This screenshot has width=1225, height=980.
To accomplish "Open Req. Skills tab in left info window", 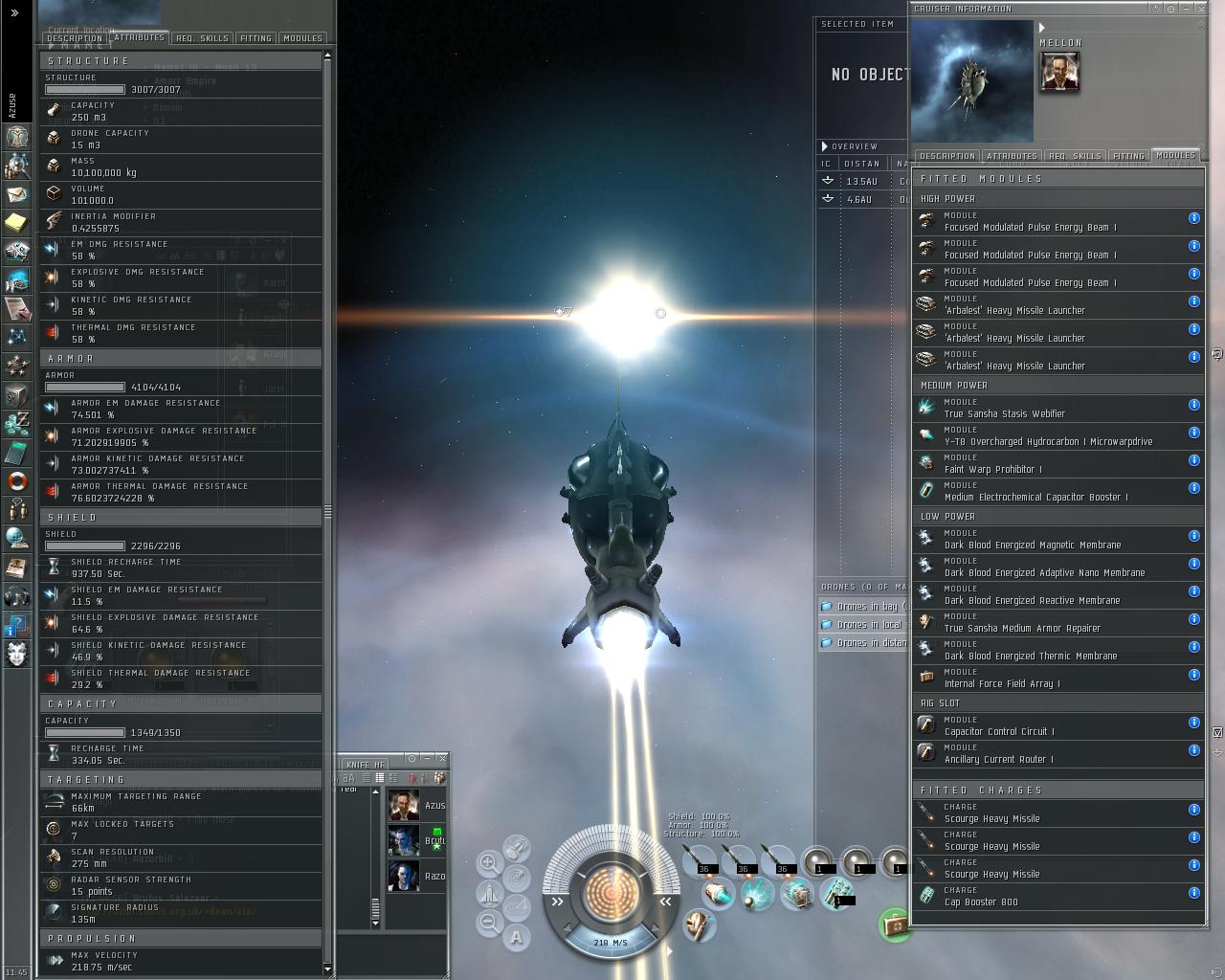I will point(203,38).
